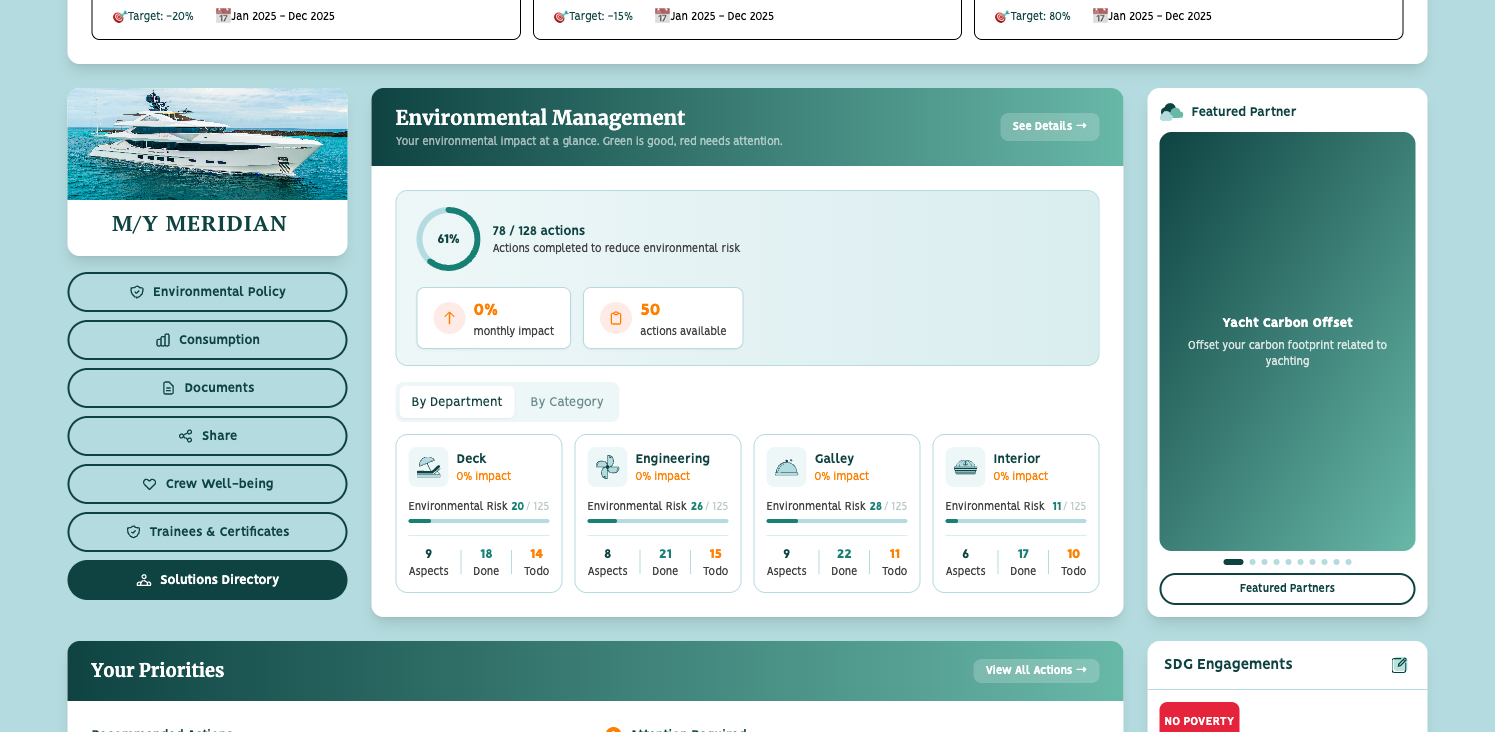Click the Share nodes icon
Image resolution: width=1495 pixels, height=732 pixels.
pyautogui.click(x=185, y=436)
